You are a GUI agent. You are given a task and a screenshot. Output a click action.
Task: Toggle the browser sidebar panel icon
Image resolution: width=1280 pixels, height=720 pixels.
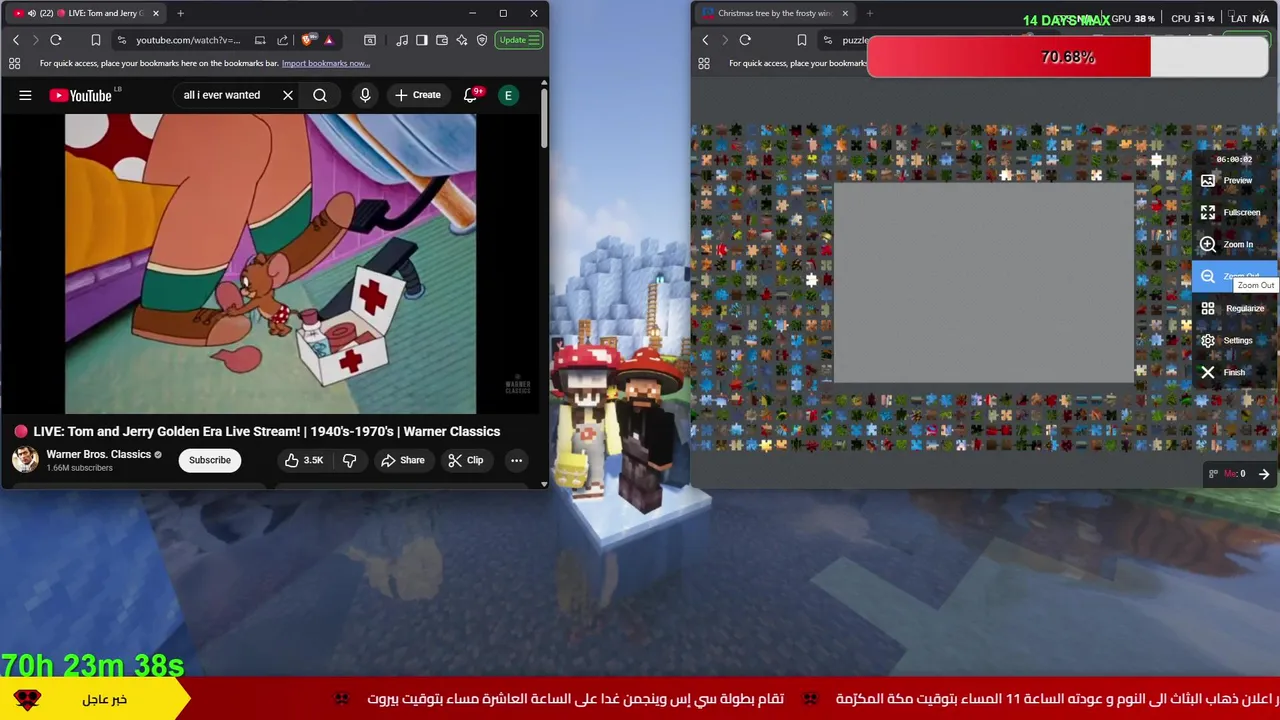pyautogui.click(x=422, y=40)
